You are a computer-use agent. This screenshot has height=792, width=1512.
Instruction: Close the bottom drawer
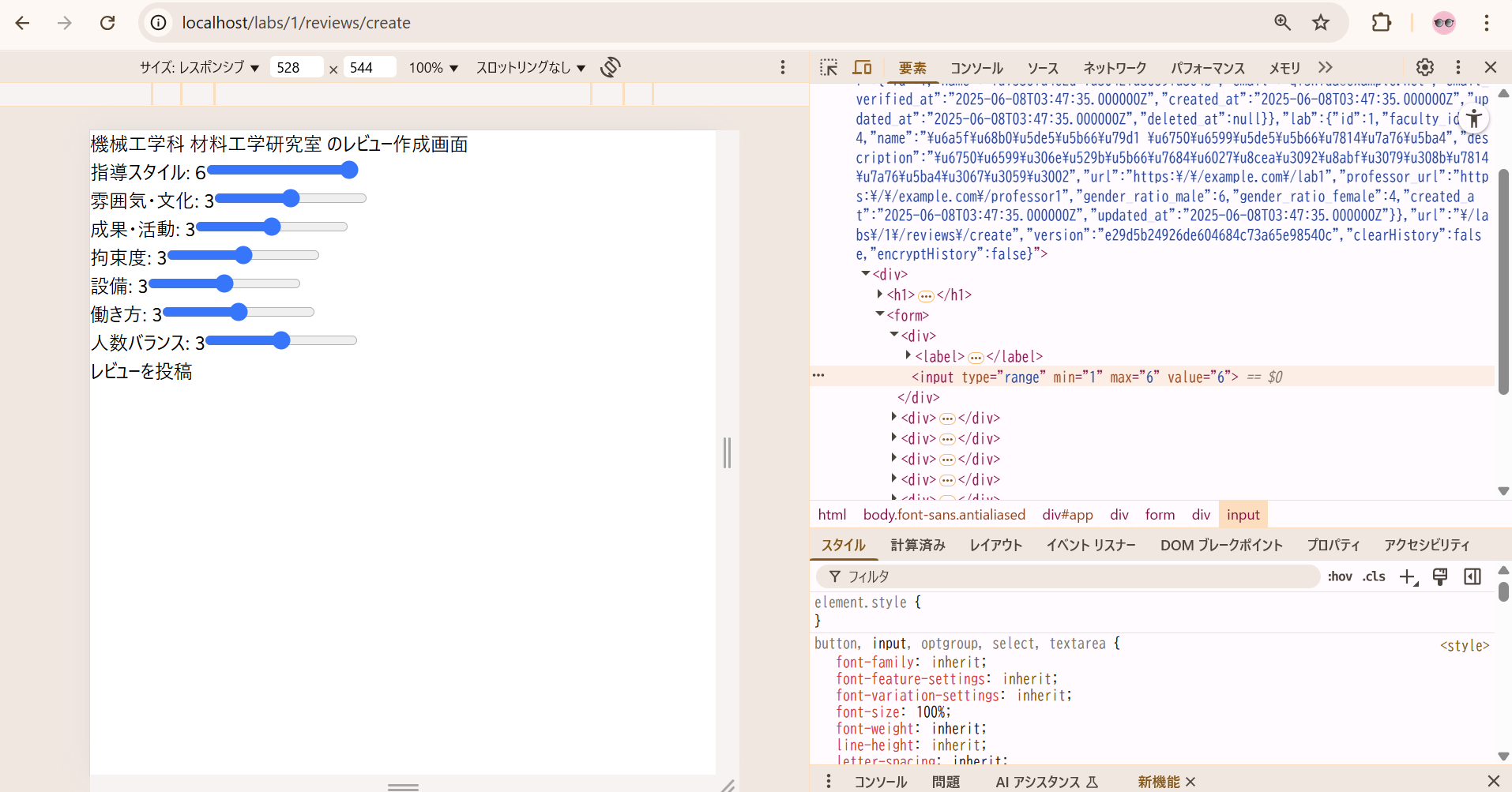[1493, 781]
